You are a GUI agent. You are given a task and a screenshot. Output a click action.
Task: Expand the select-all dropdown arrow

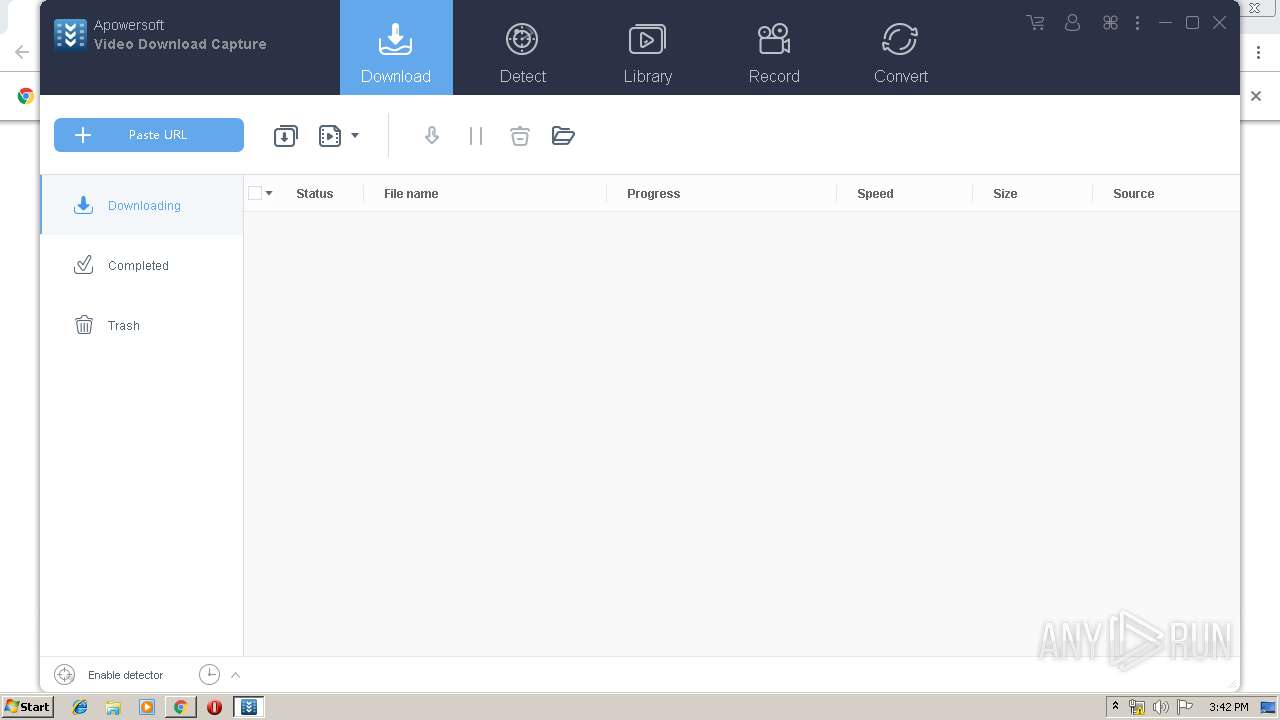tap(269, 193)
